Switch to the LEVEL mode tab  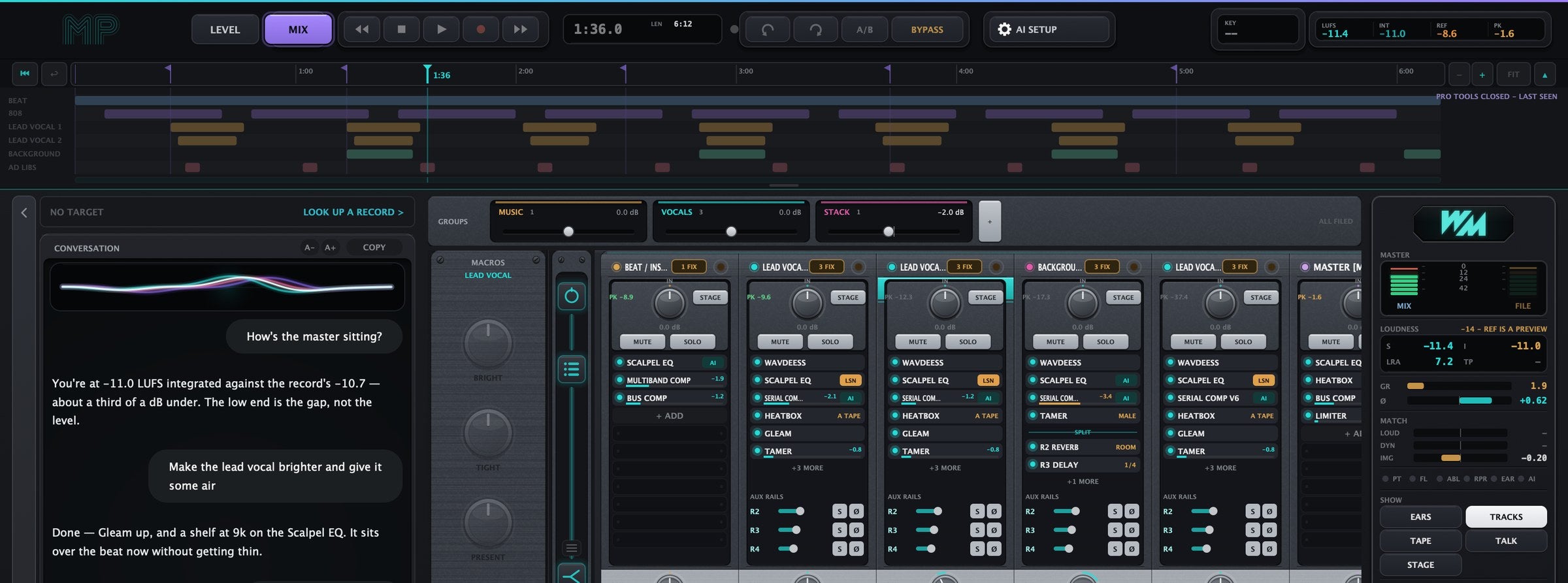(225, 29)
